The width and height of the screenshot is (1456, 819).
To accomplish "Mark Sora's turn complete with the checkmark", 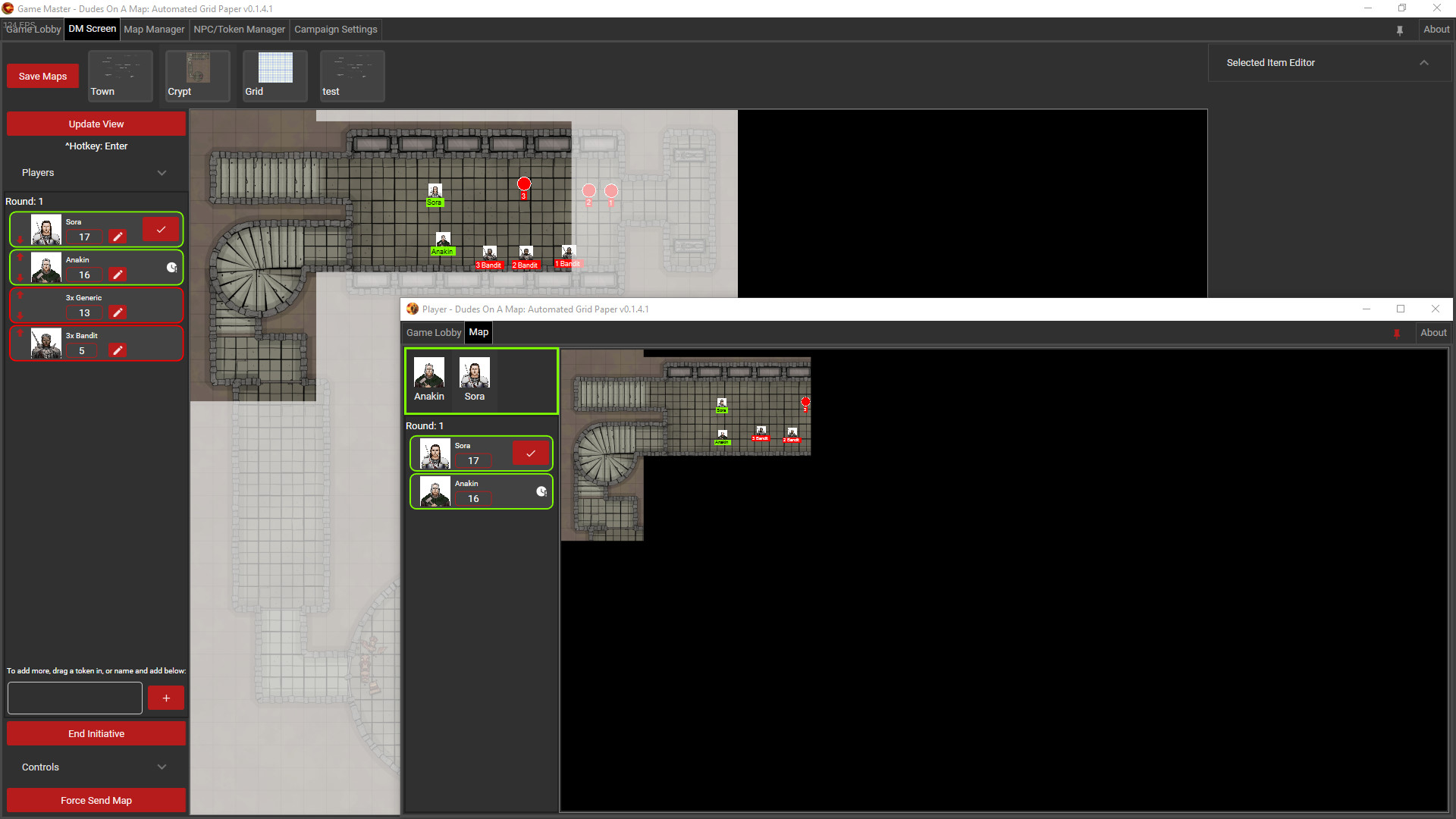I will [160, 229].
